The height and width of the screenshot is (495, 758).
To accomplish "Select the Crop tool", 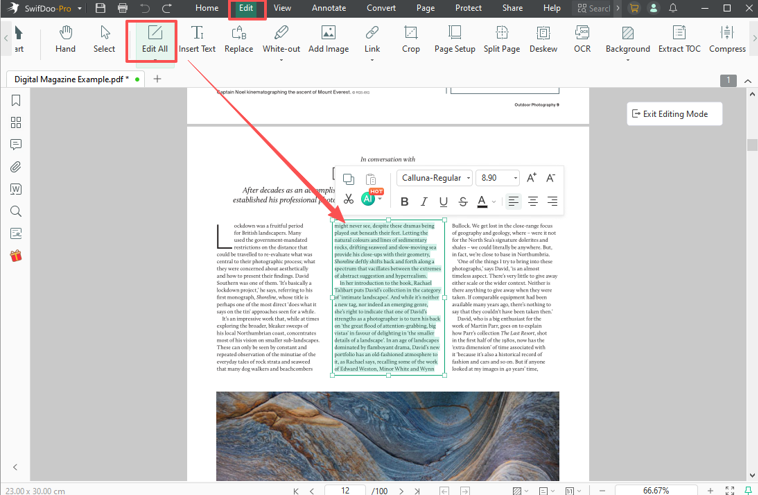I will click(410, 40).
